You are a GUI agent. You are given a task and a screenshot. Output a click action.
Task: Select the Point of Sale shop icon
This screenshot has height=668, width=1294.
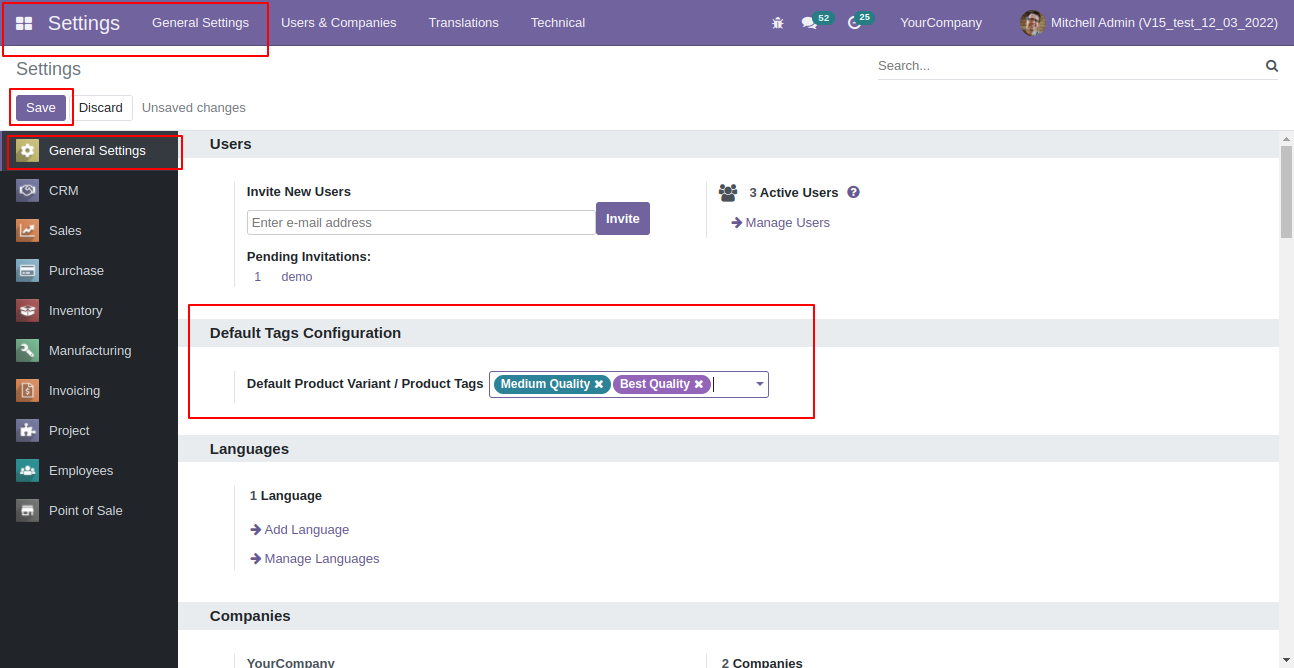28,511
